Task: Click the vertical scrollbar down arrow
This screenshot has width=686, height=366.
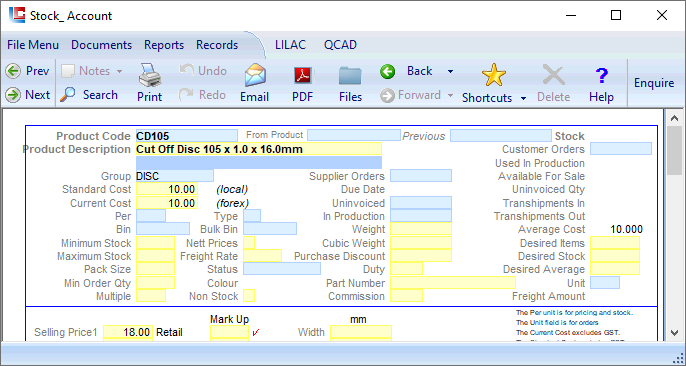Action: pyautogui.click(x=675, y=333)
